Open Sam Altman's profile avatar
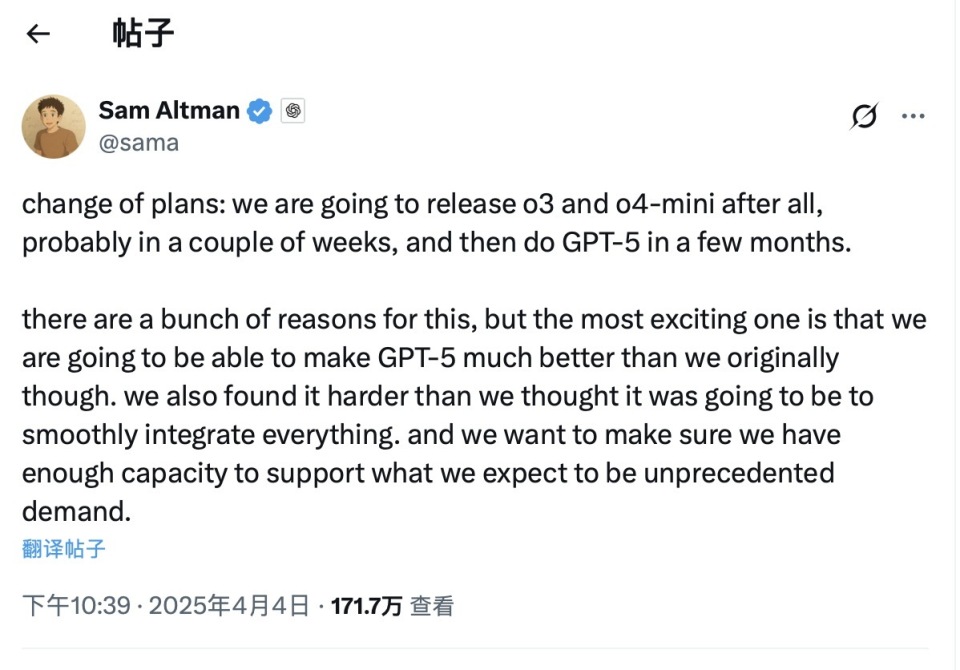This screenshot has height=670, width=960. [54, 126]
